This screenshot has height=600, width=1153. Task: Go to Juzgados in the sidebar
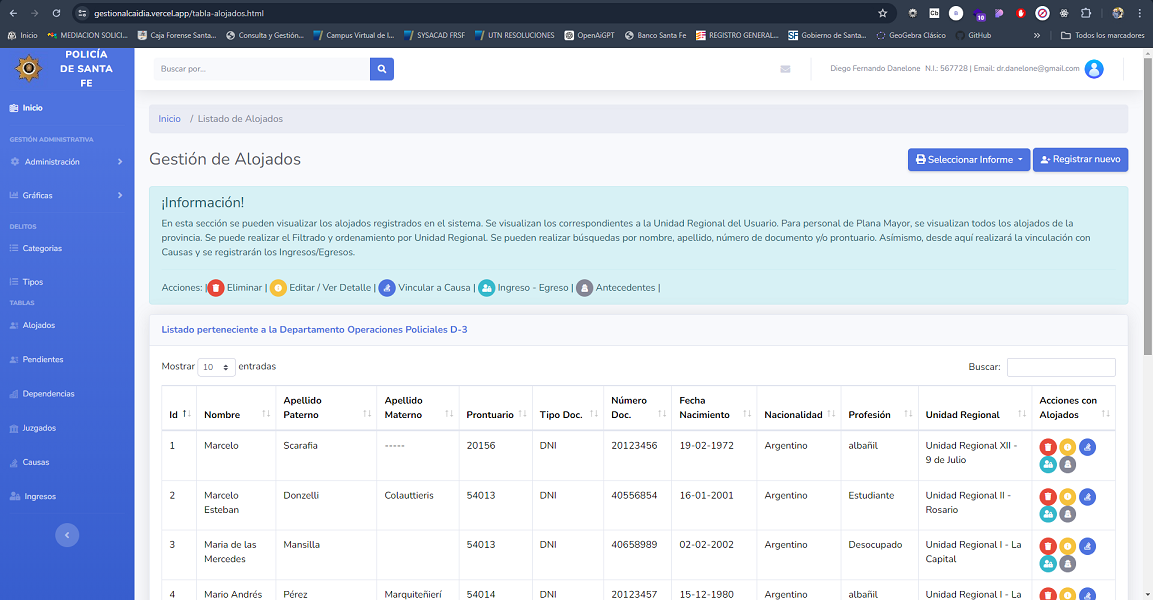pos(39,428)
